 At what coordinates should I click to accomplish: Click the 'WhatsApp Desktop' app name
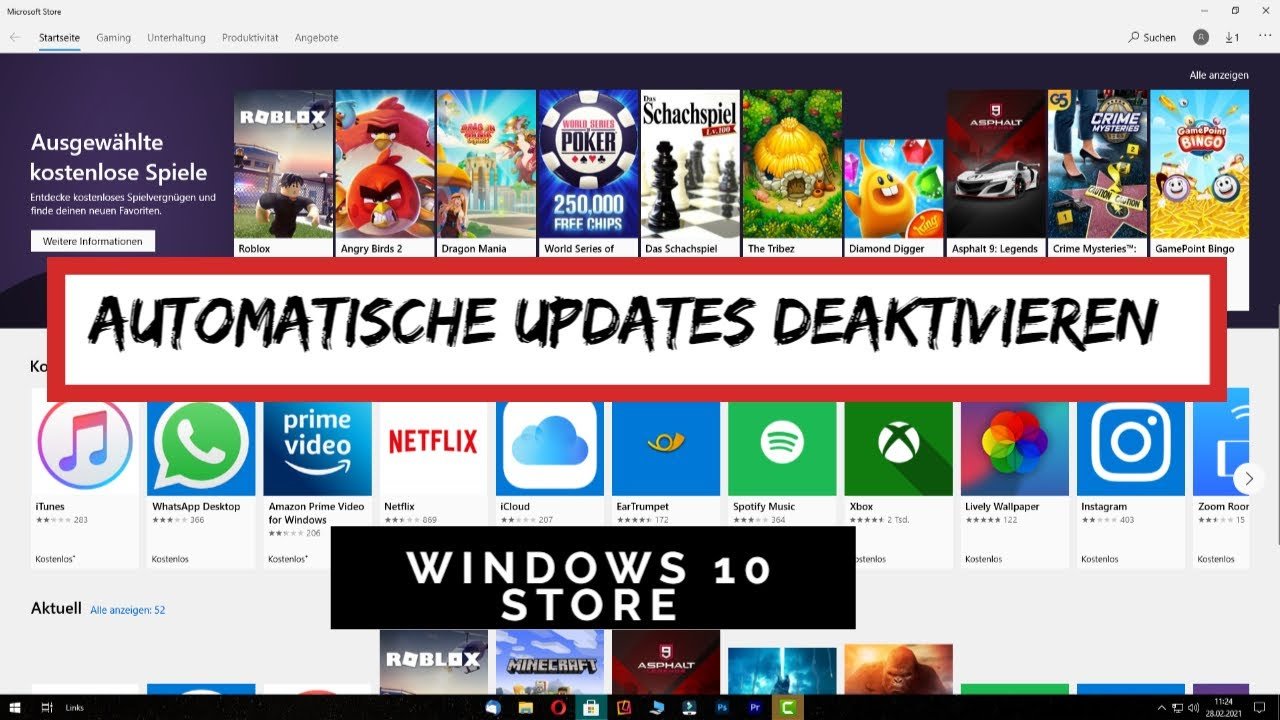click(x=196, y=507)
